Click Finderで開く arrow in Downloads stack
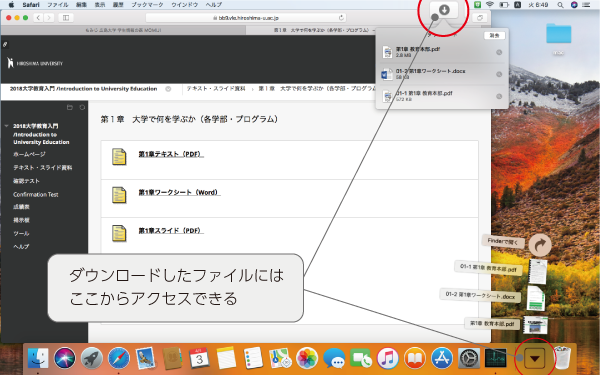Viewport: 600px width, 375px height. pos(540,245)
